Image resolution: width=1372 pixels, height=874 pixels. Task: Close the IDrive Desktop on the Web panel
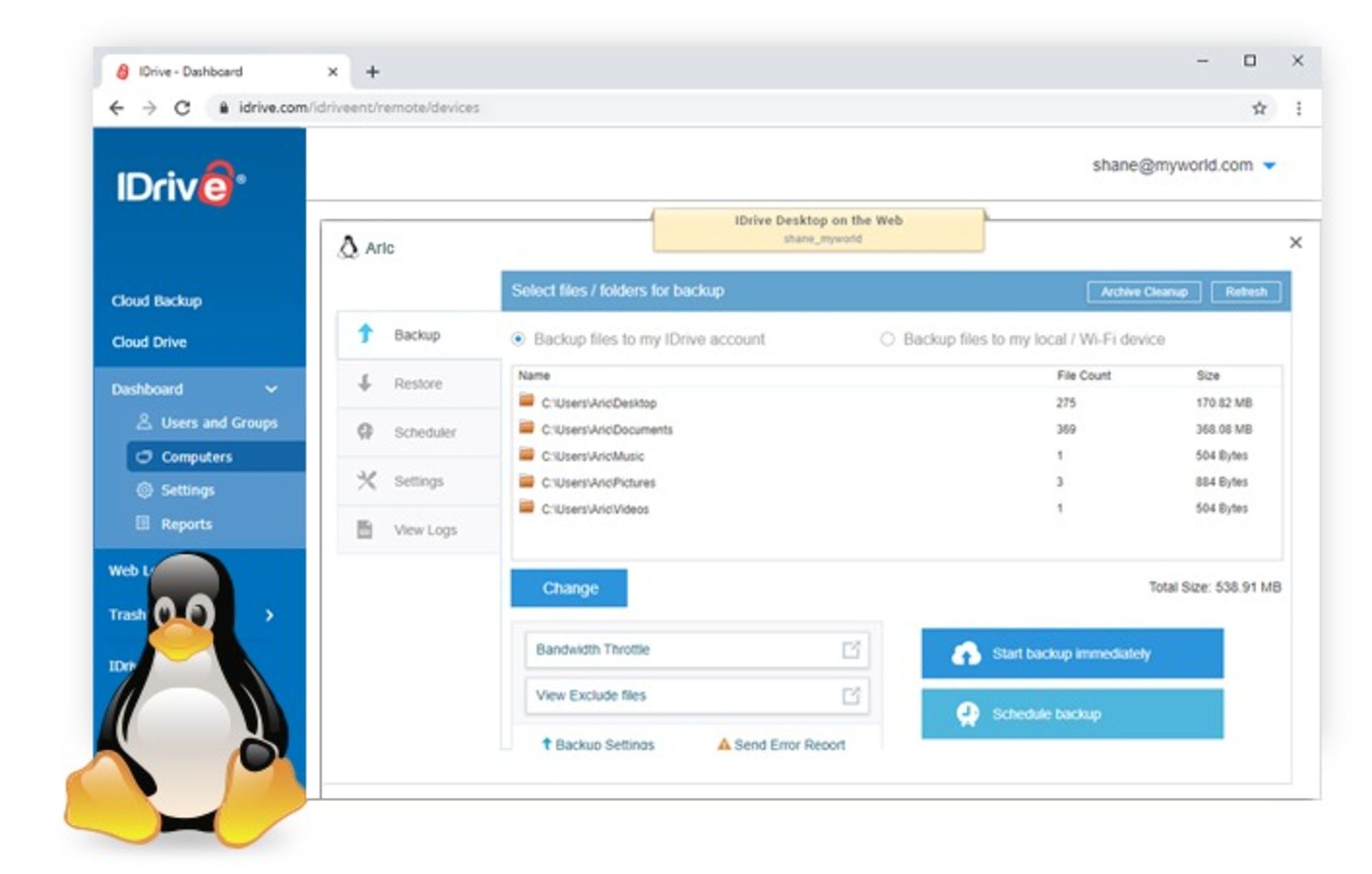tap(1296, 242)
